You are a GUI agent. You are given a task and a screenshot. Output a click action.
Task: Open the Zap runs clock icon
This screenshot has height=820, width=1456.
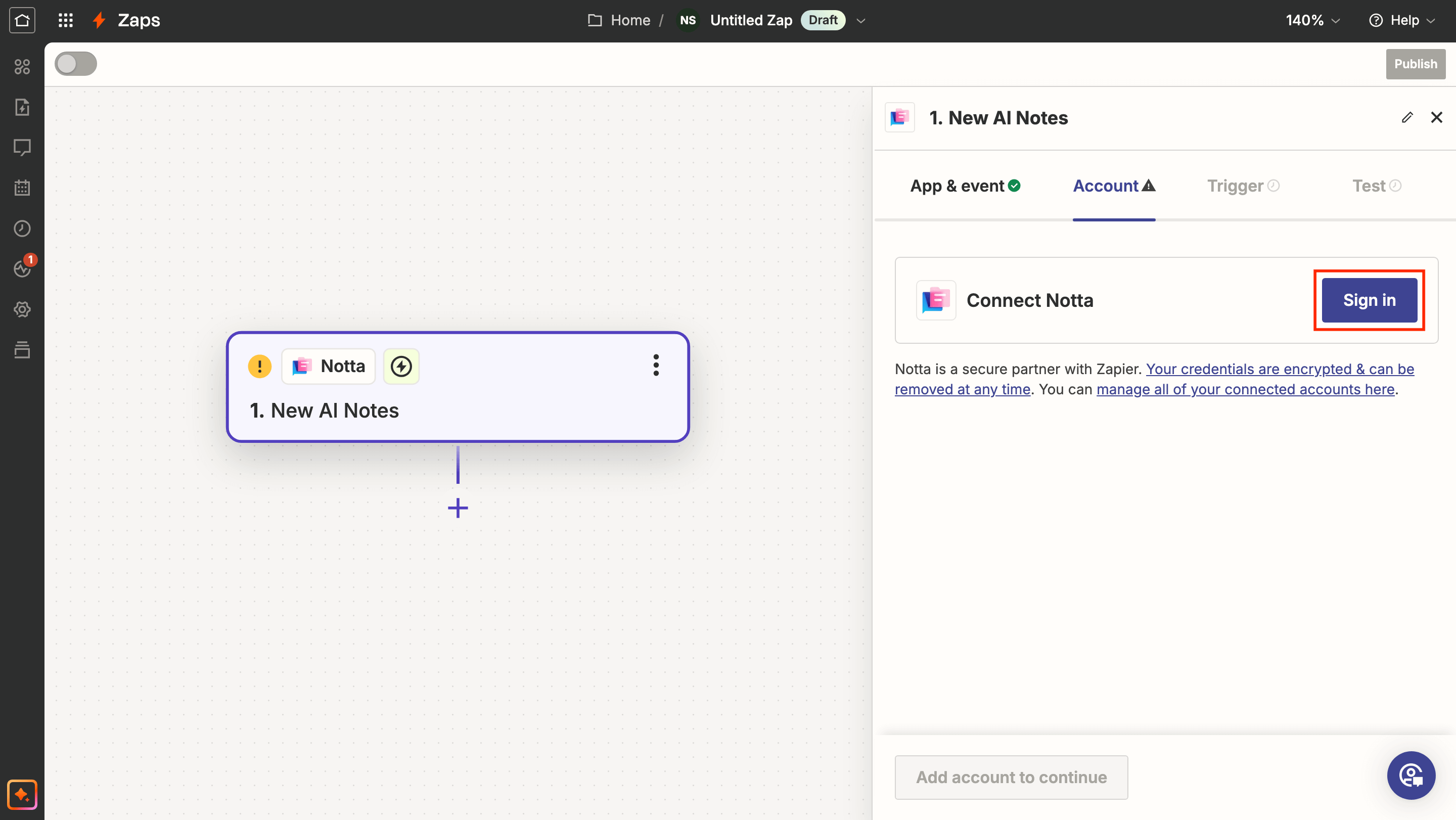tap(22, 229)
